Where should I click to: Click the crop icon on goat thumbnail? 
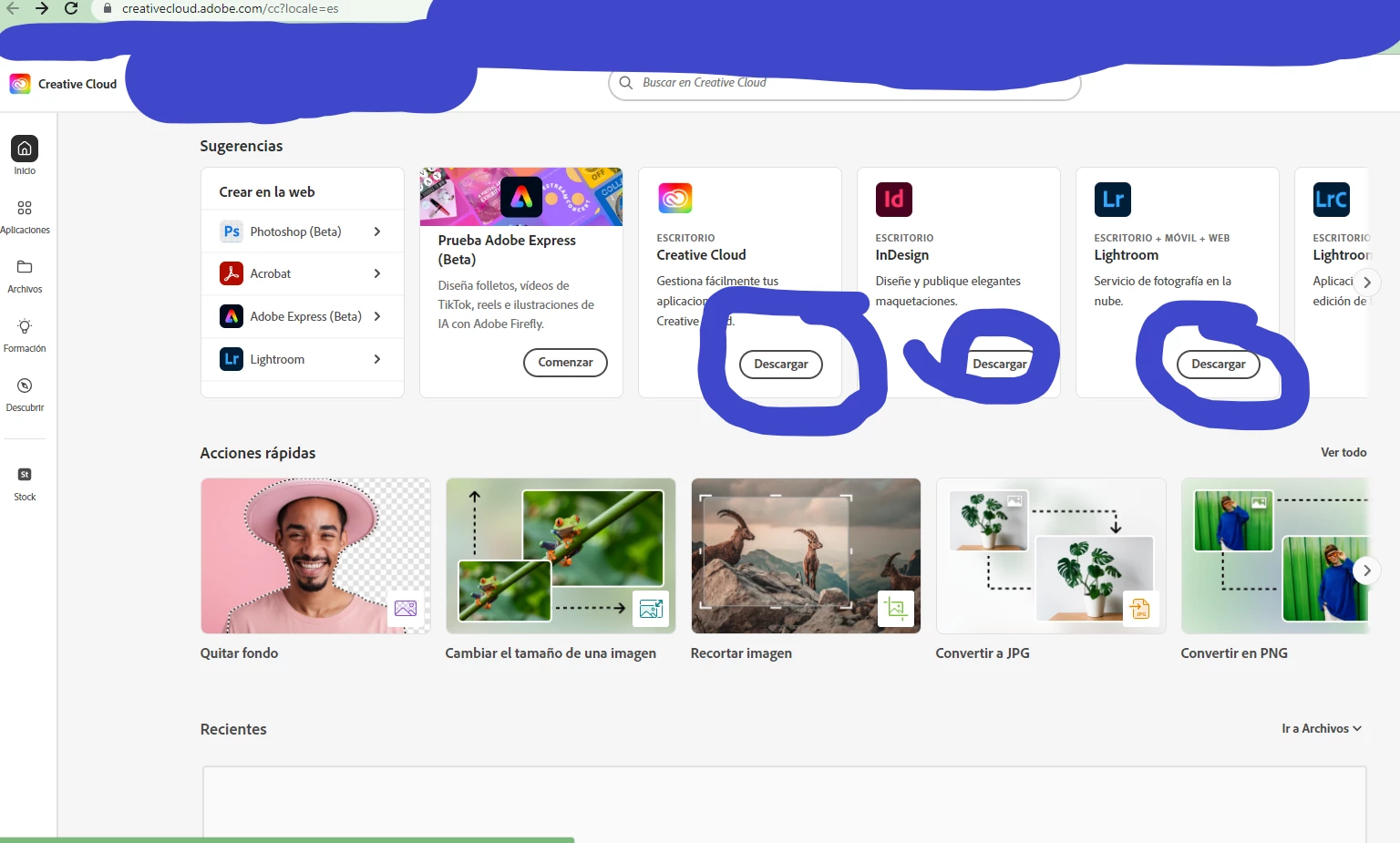896,608
